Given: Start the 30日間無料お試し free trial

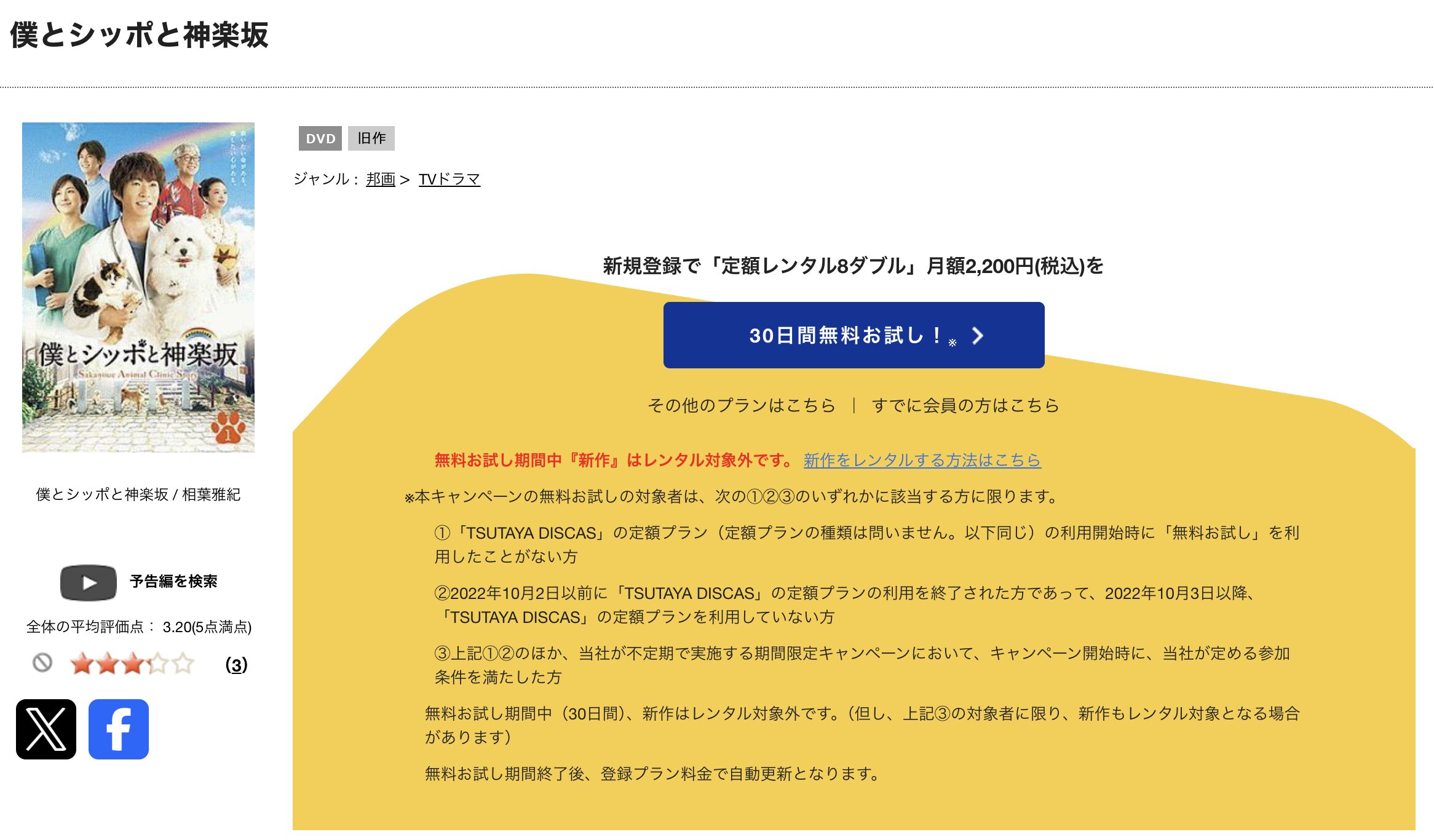Looking at the screenshot, I should click(854, 335).
